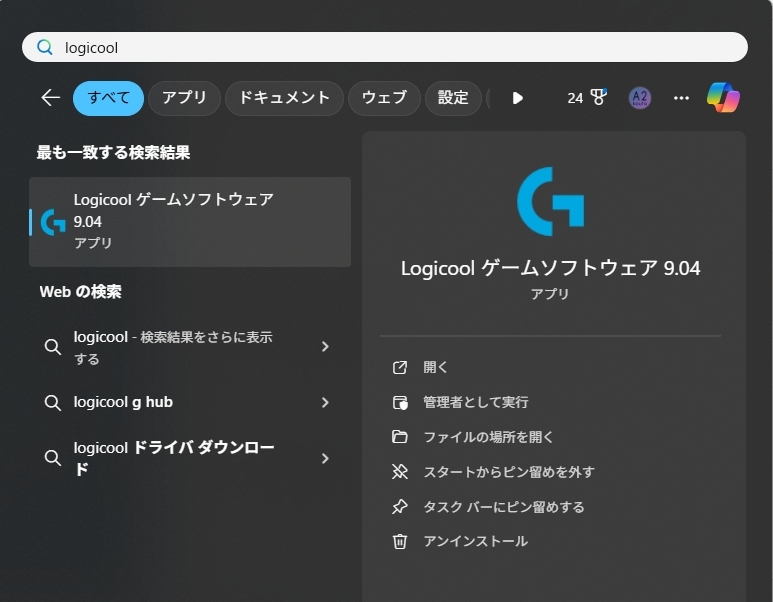The width and height of the screenshot is (773, 602).
Task: Click the open (開く) external-link icon
Action: [399, 367]
